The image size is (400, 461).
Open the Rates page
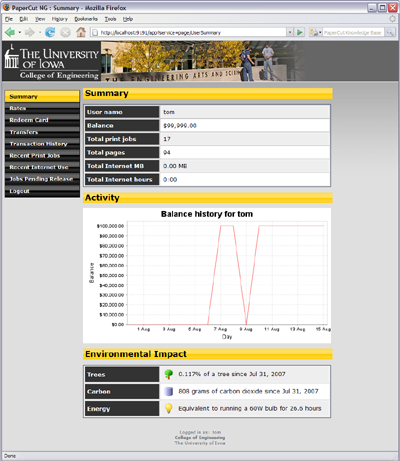[42, 108]
